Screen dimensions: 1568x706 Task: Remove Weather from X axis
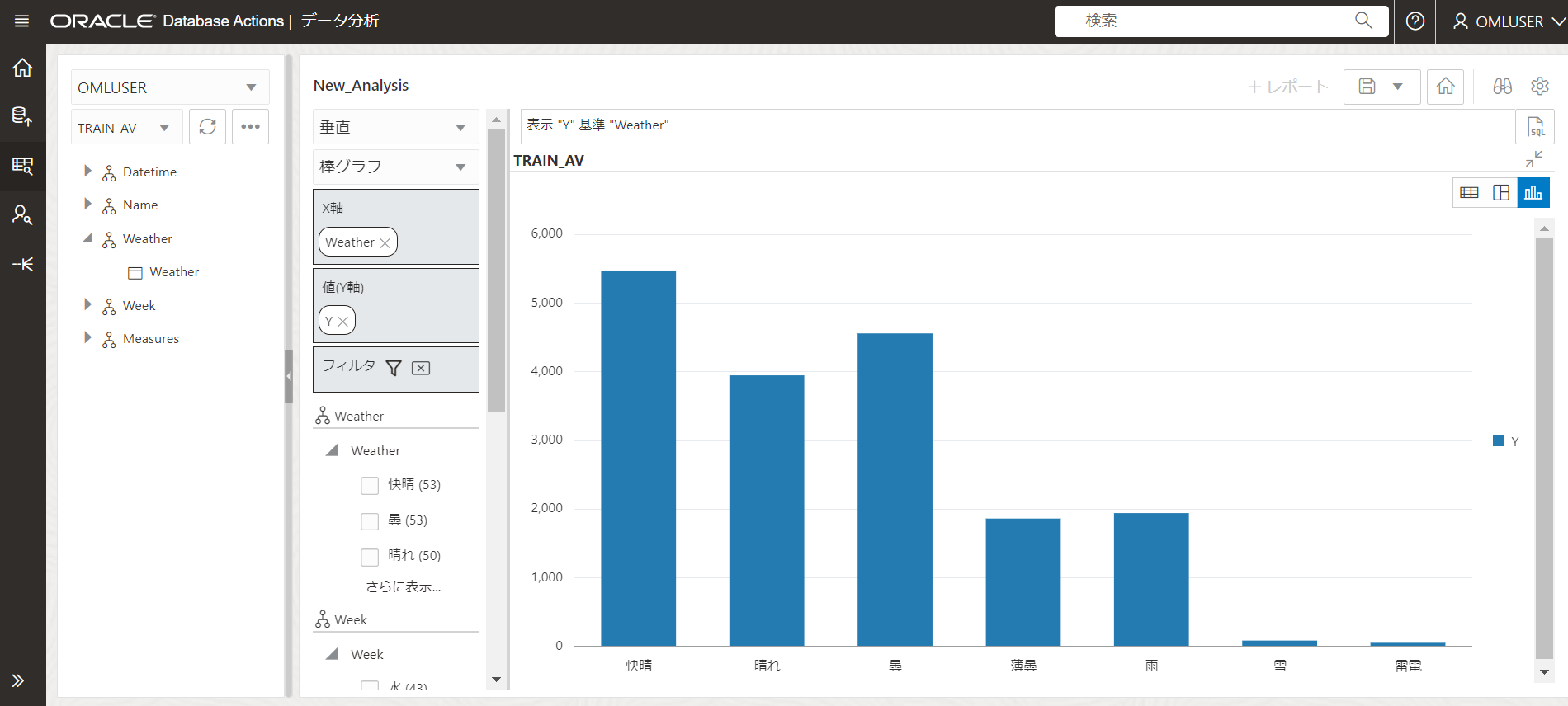click(385, 242)
